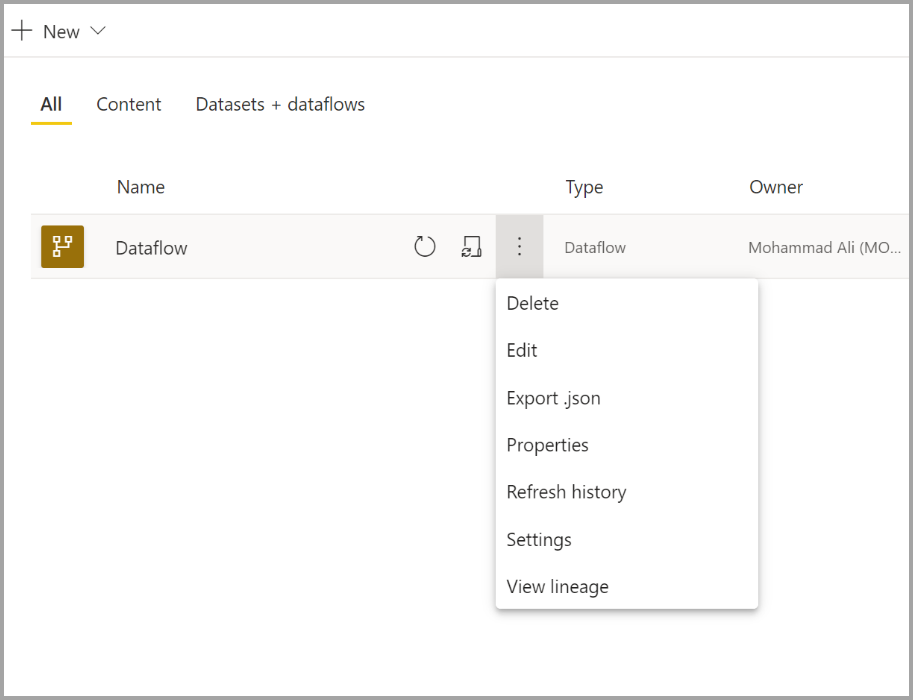Viewport: 913px width, 700px height.
Task: Click Delete in the context menu
Action: click(x=532, y=303)
